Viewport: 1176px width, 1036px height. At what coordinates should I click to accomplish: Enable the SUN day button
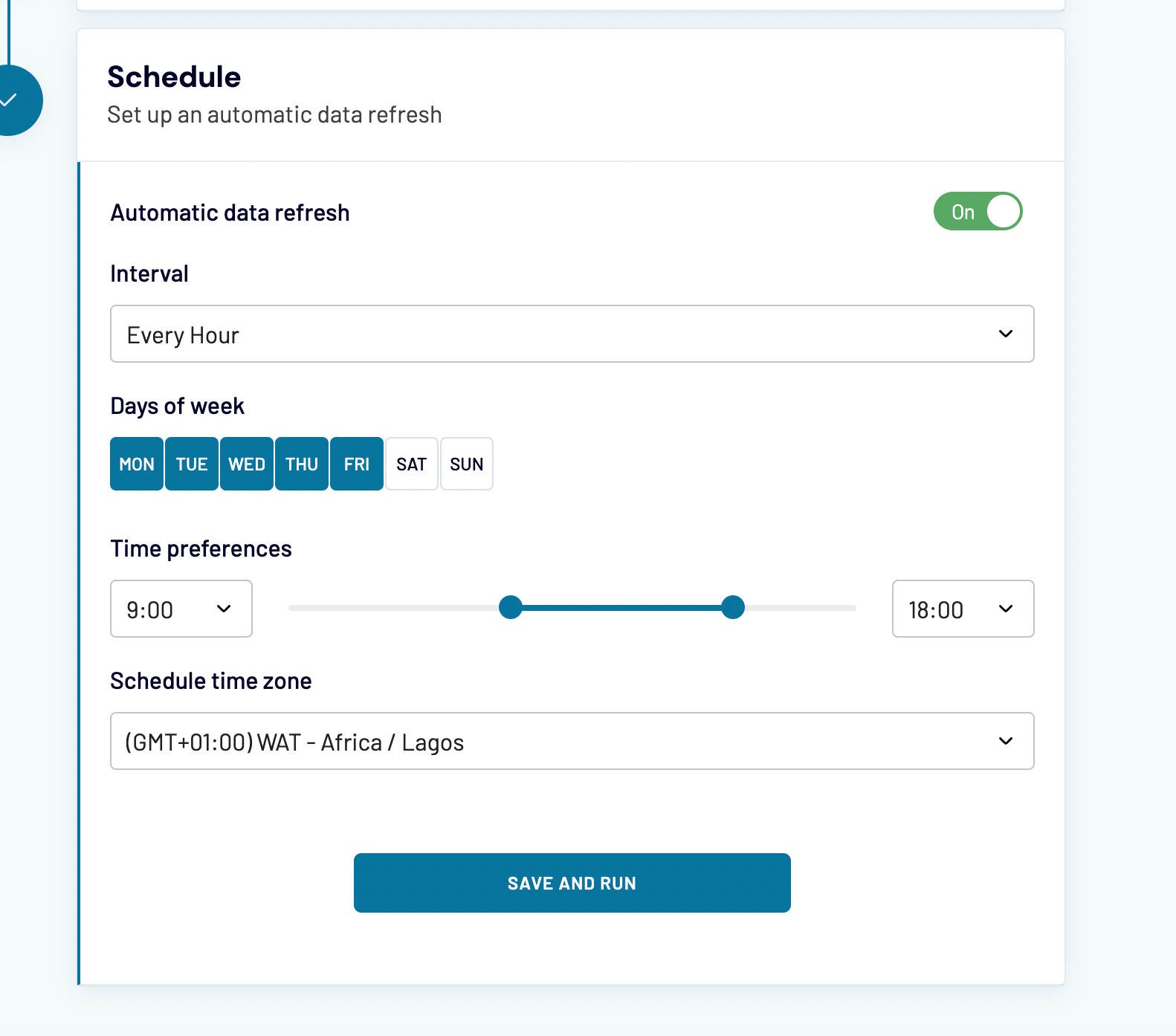click(466, 464)
